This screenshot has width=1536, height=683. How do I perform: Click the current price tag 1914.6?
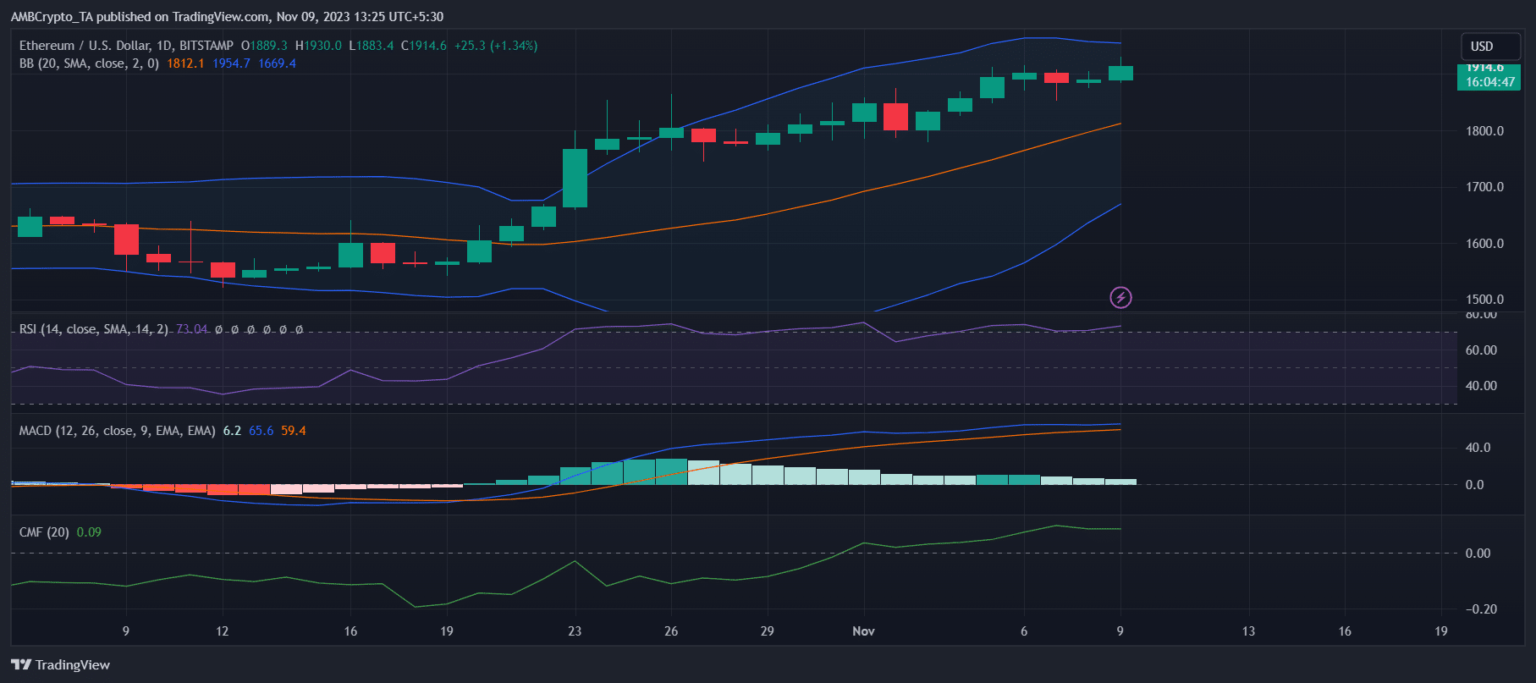[1485, 68]
